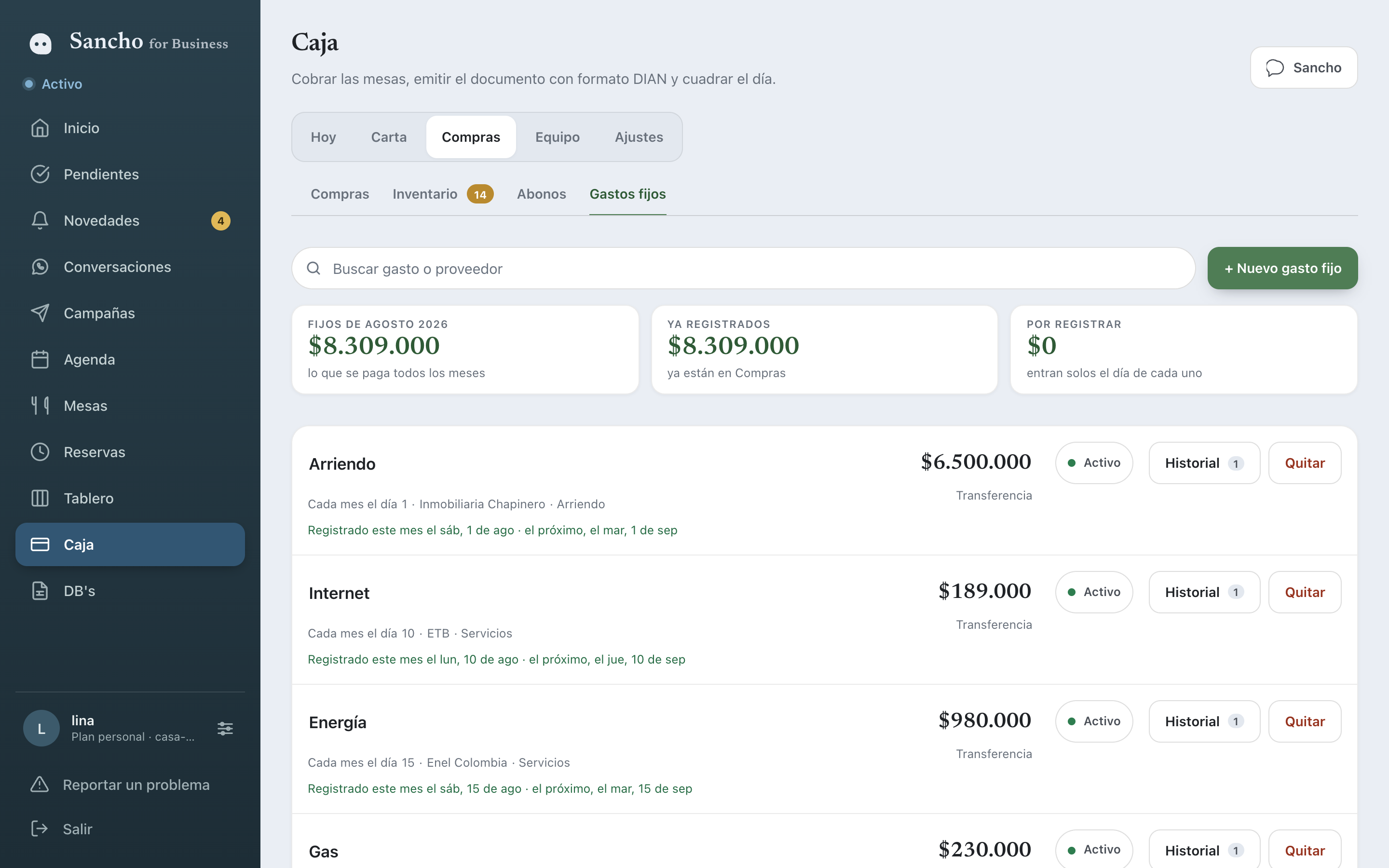Select the Compras main tab
The height and width of the screenshot is (868, 1389).
(471, 137)
